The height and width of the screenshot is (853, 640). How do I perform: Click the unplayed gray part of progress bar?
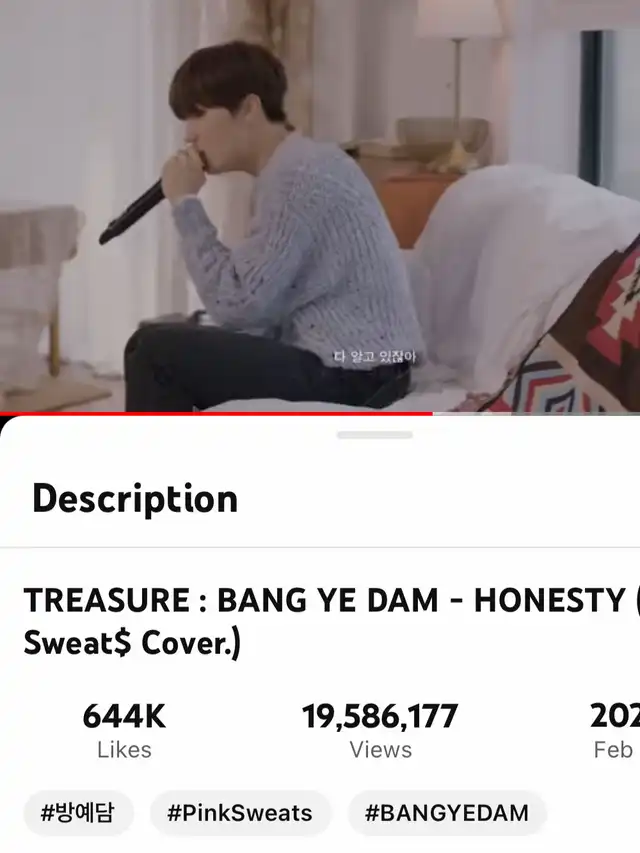[x=536, y=413]
